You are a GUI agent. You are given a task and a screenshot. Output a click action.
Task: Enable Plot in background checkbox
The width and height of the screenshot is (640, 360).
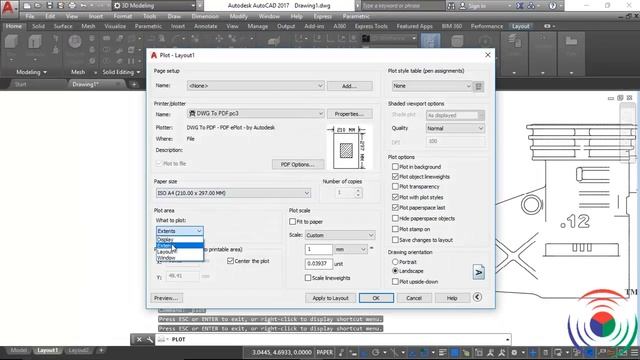click(395, 167)
